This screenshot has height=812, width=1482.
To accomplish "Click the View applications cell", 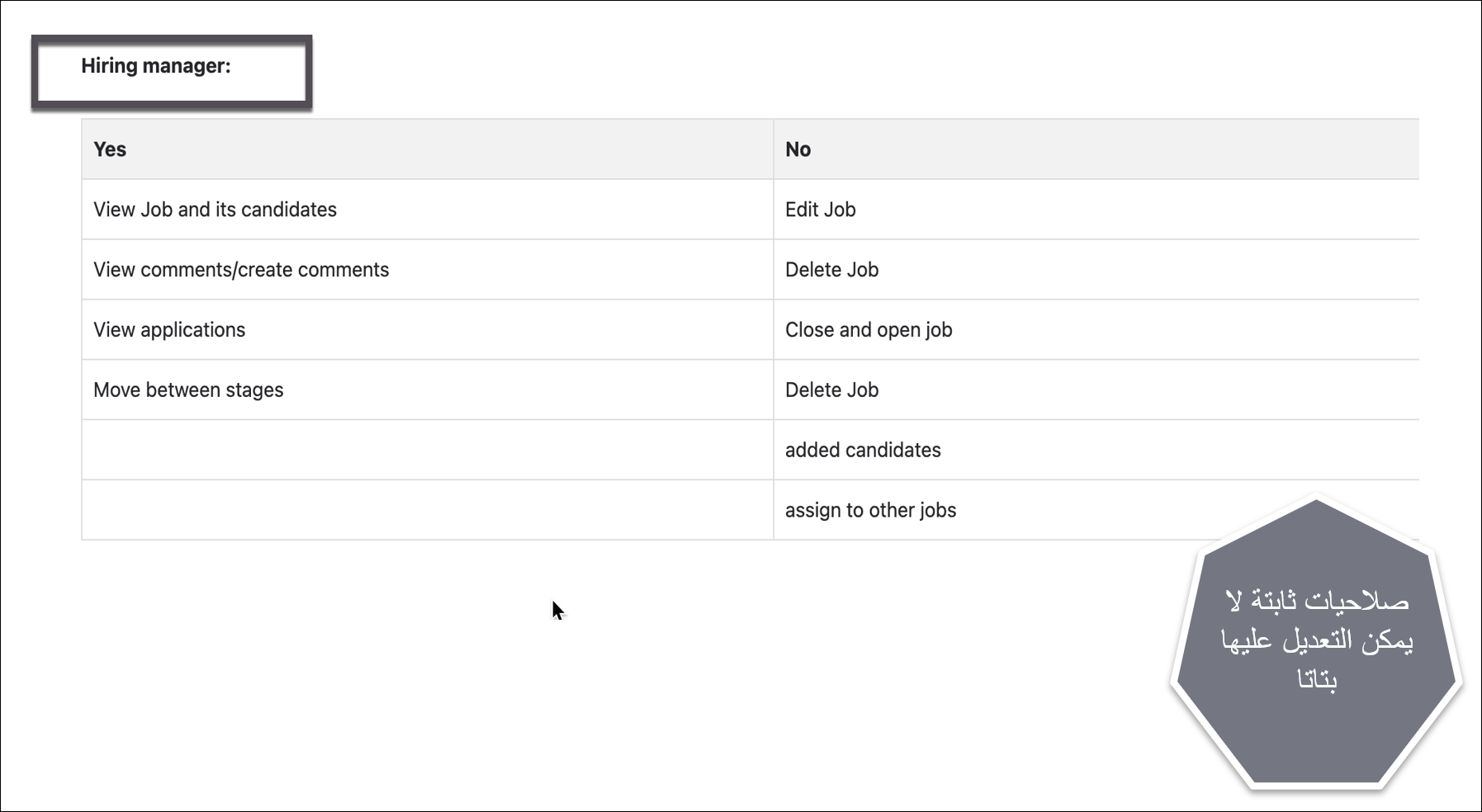I will point(169,330).
